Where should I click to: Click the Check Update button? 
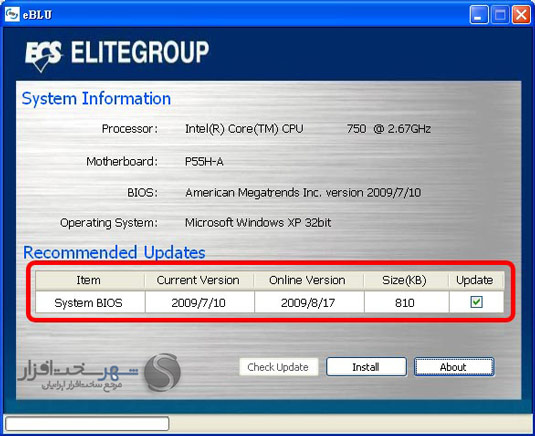tap(278, 367)
